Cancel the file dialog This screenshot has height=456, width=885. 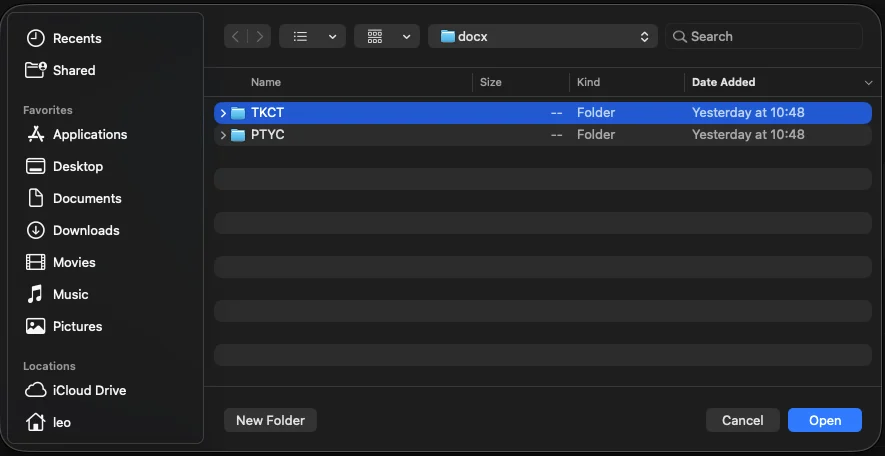(x=743, y=420)
